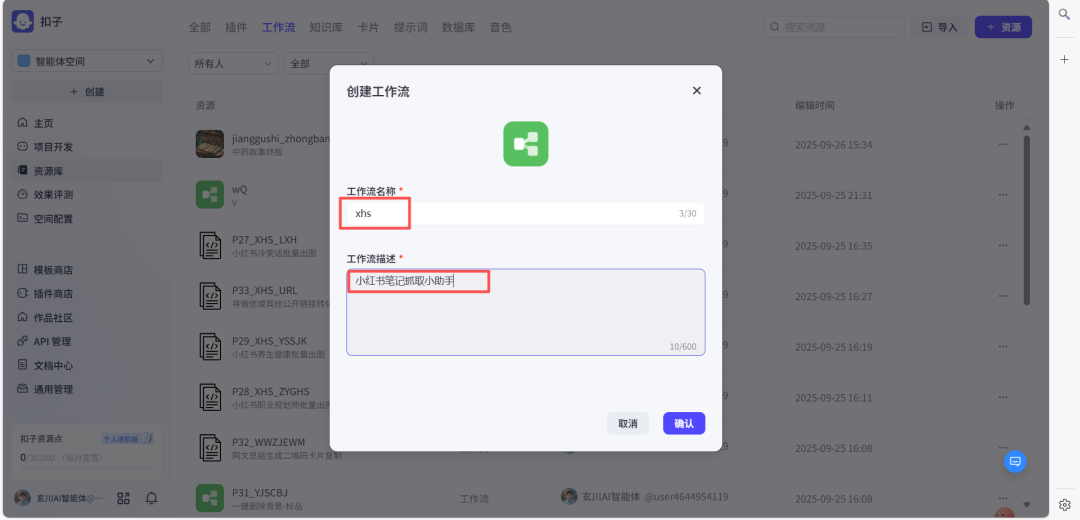This screenshot has height=520, width=1080.
Task: Click the P31_YJSCBJ workflow icon
Action: [209, 498]
